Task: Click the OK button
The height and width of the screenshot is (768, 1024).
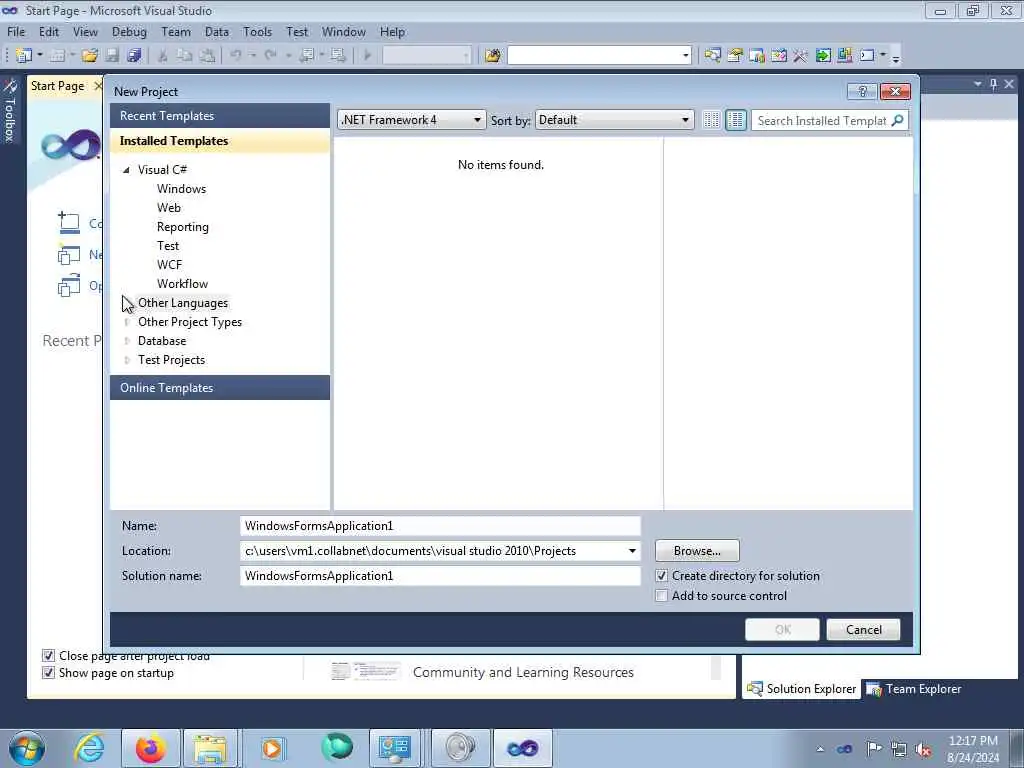Action: coord(782,630)
